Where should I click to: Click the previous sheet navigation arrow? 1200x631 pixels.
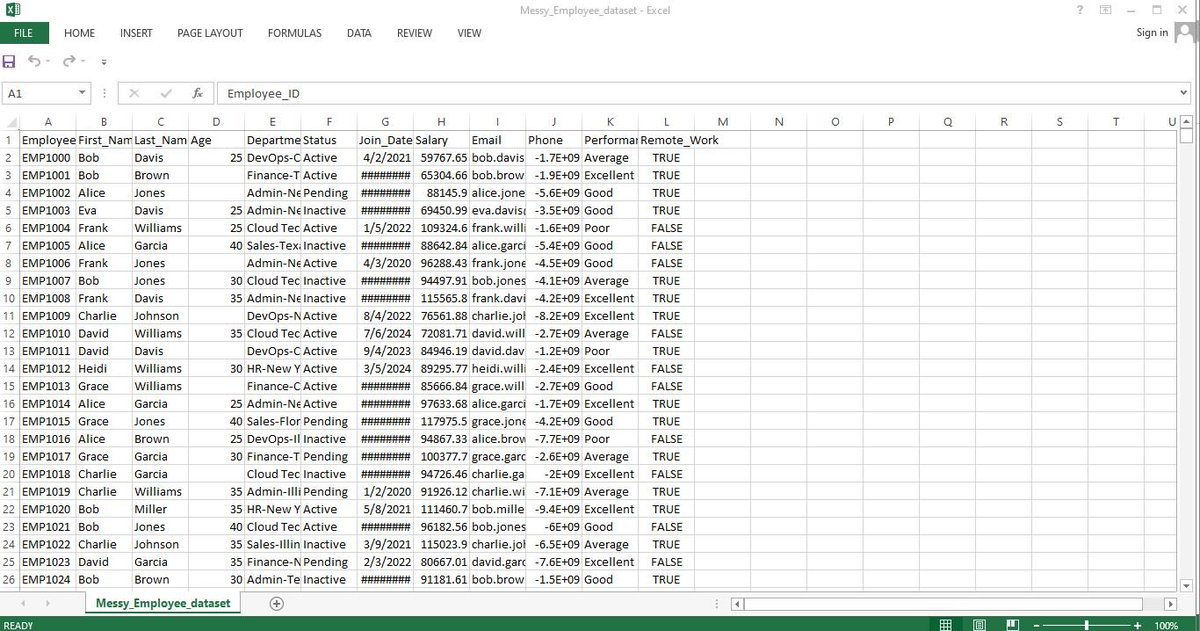click(22, 604)
